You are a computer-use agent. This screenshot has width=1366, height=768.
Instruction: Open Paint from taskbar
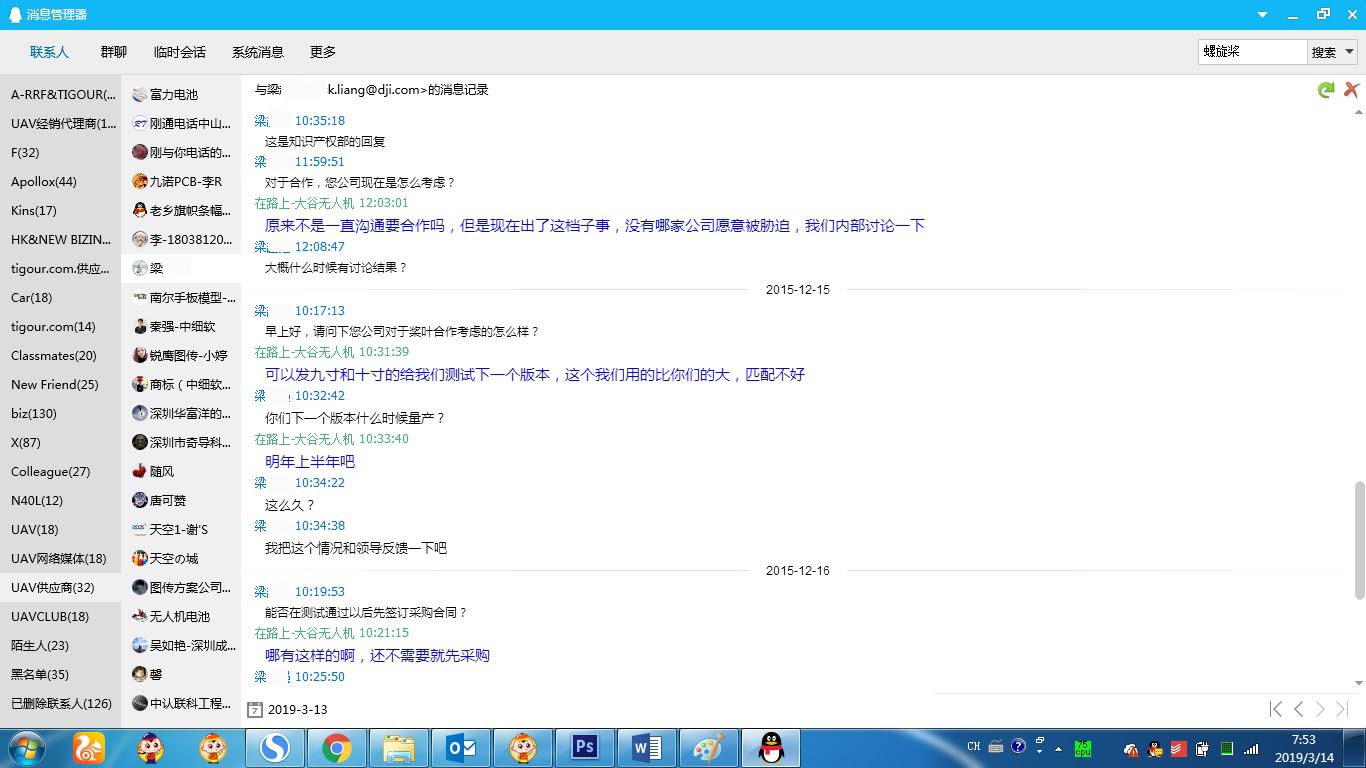click(708, 748)
